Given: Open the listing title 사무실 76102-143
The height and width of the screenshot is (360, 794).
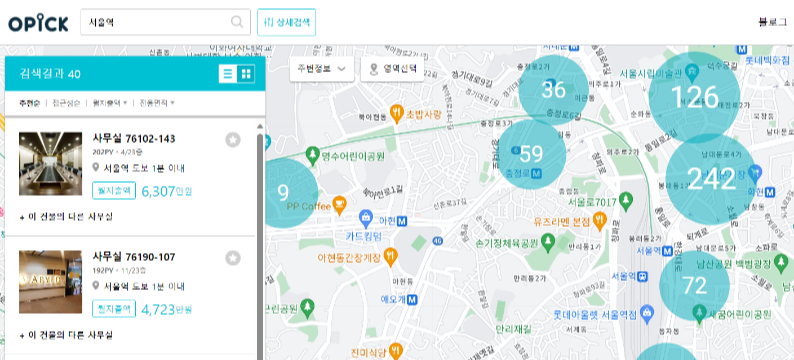Looking at the screenshot, I should pyautogui.click(x=134, y=139).
